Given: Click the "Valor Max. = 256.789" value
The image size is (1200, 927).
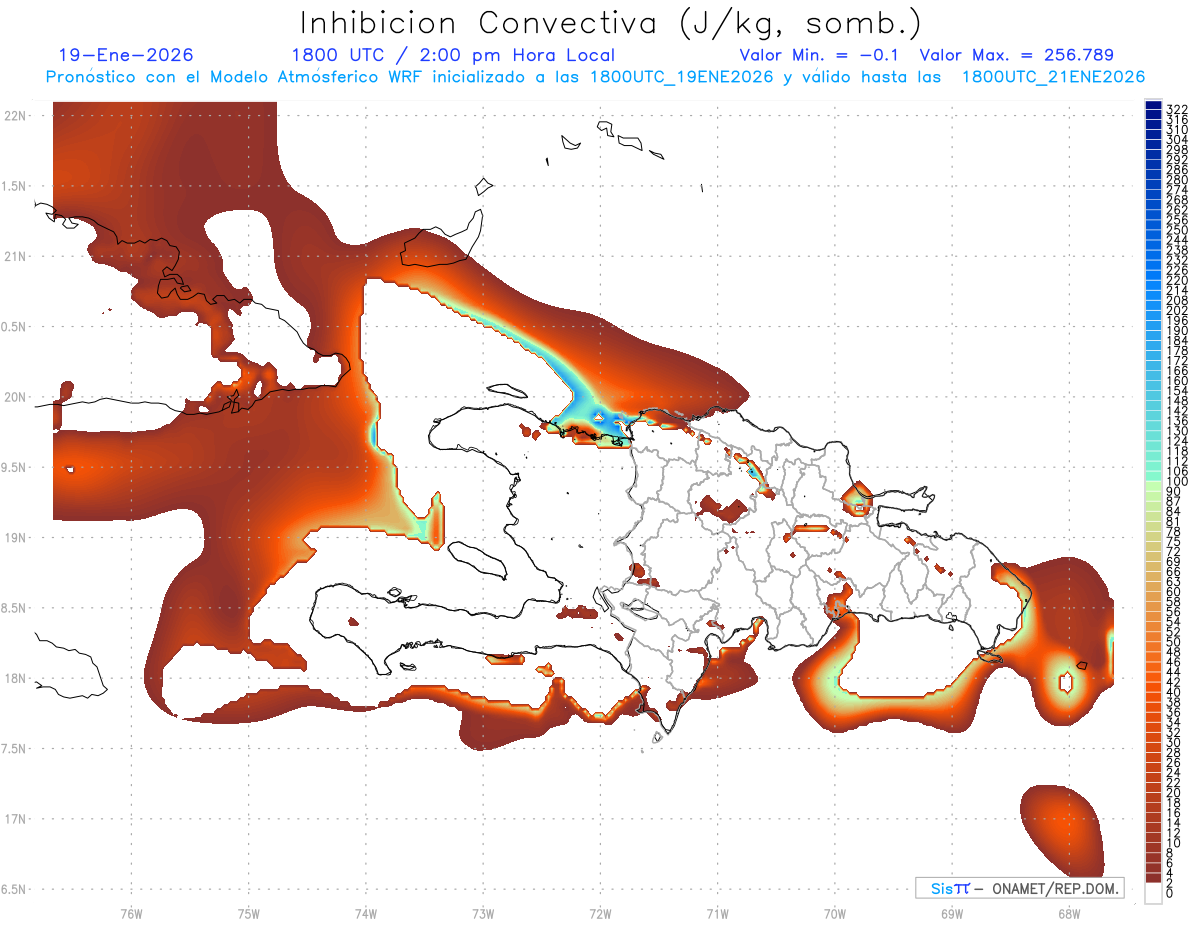Looking at the screenshot, I should point(1016,55).
